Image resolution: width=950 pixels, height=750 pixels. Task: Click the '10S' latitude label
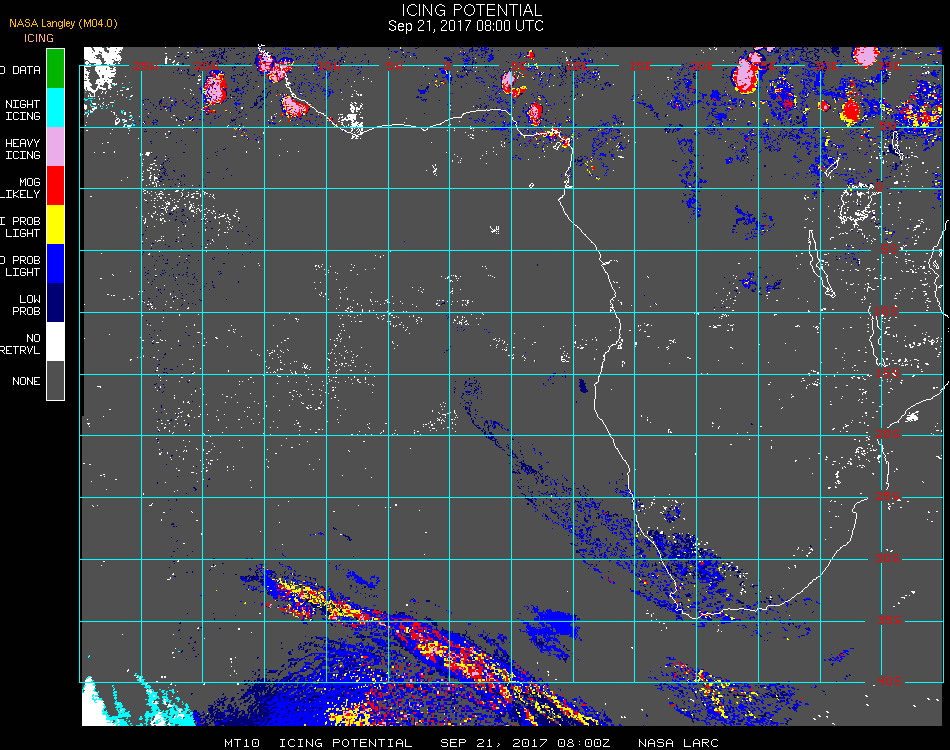pos(886,311)
